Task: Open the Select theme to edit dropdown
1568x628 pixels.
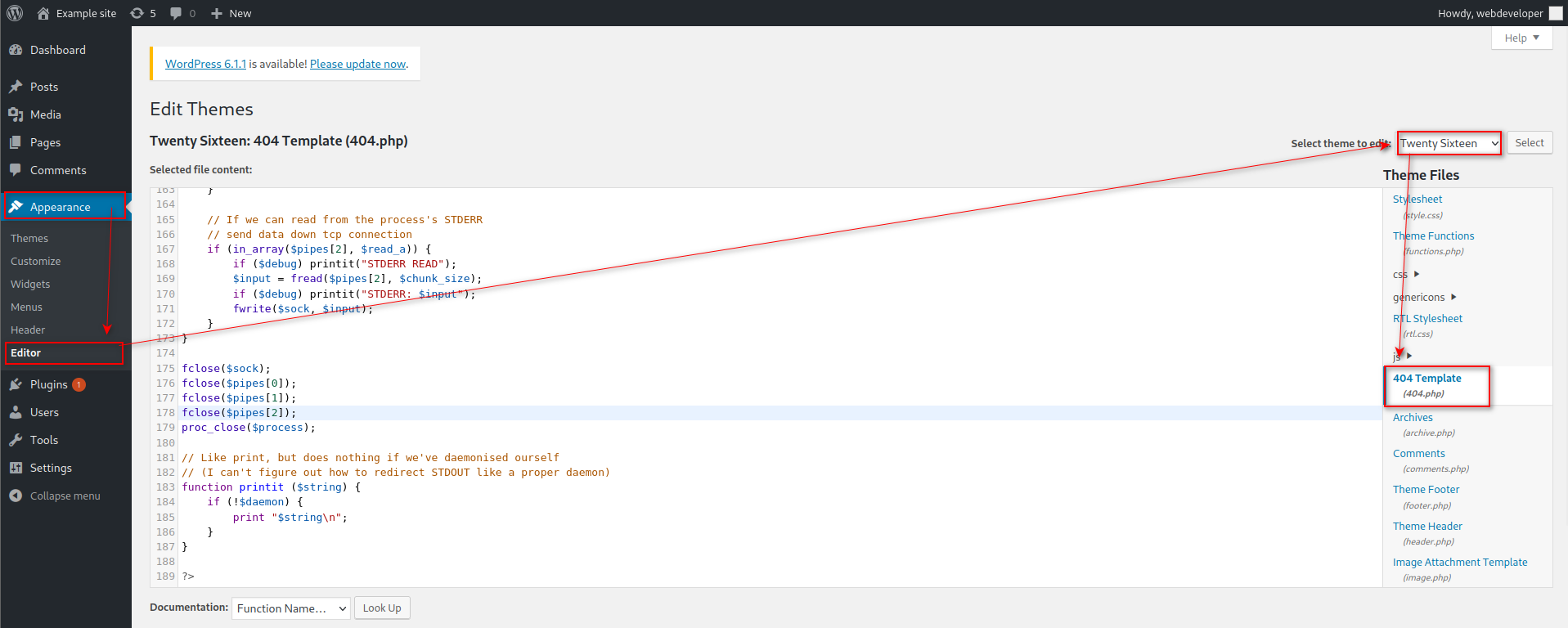Action: click(x=1449, y=143)
